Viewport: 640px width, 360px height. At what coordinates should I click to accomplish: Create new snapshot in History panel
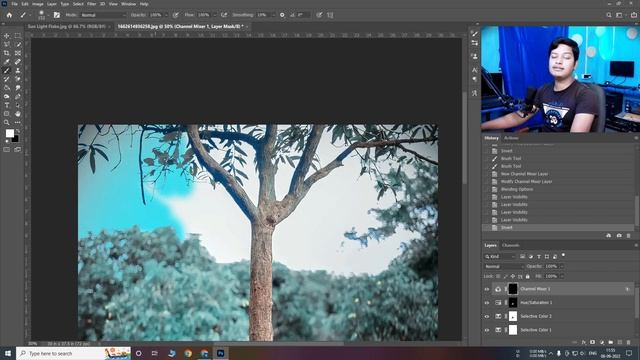pos(619,236)
